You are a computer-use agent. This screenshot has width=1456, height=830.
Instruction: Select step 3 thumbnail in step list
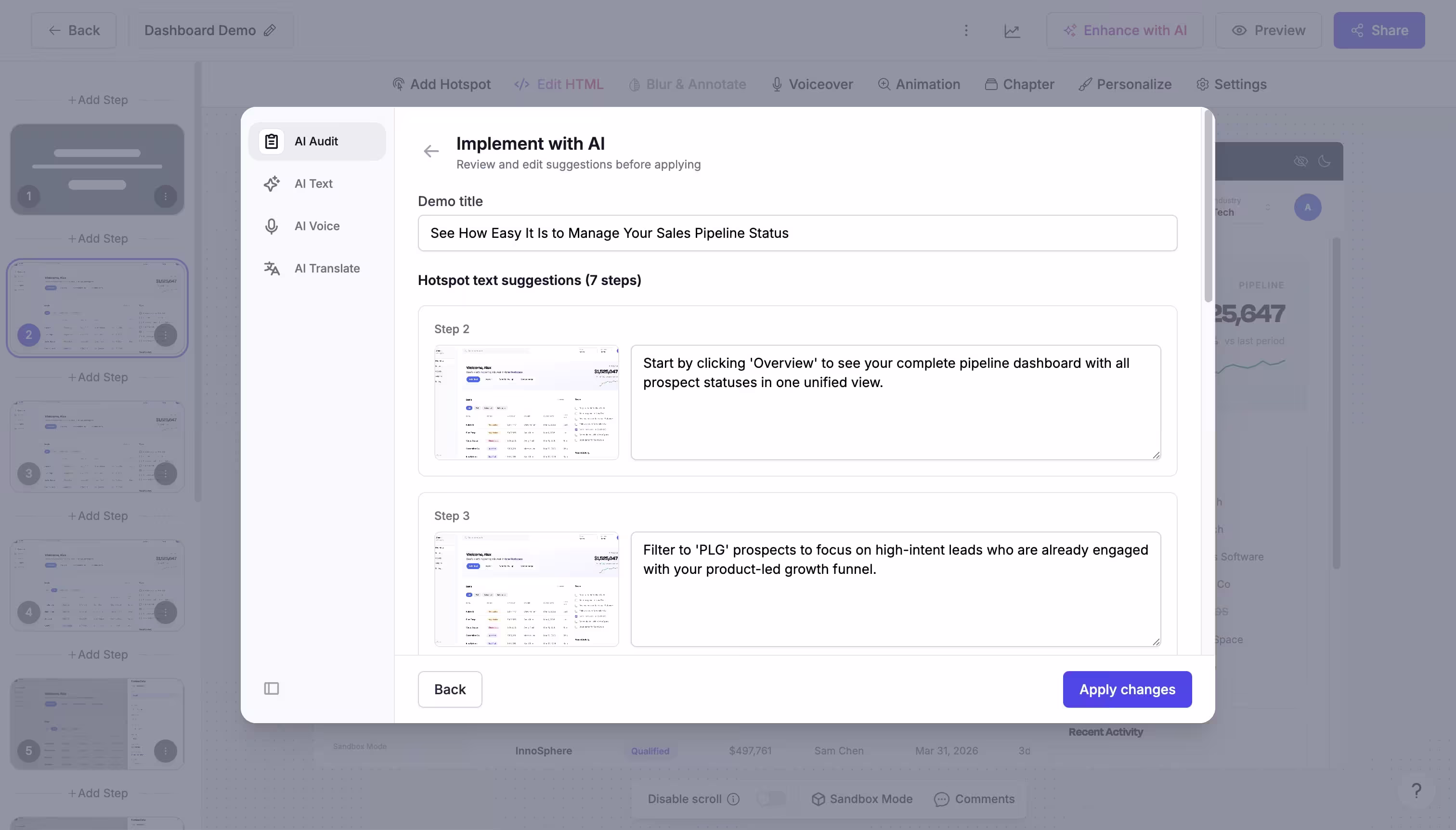[97, 446]
